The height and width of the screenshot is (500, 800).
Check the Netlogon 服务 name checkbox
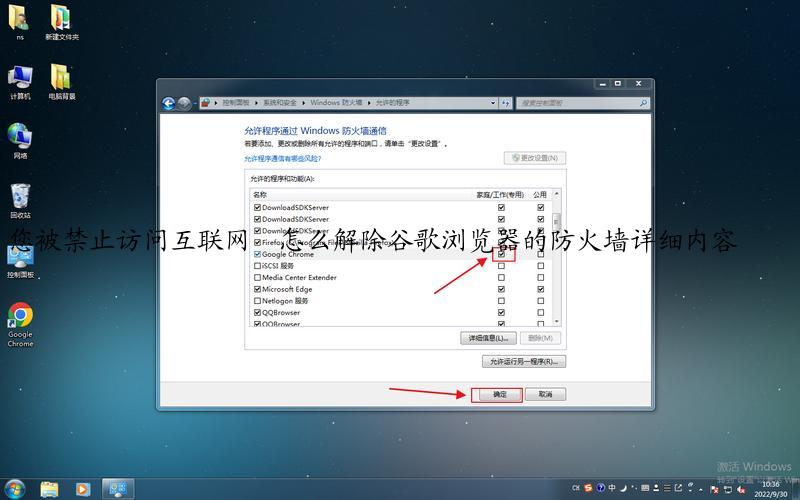[x=257, y=301]
